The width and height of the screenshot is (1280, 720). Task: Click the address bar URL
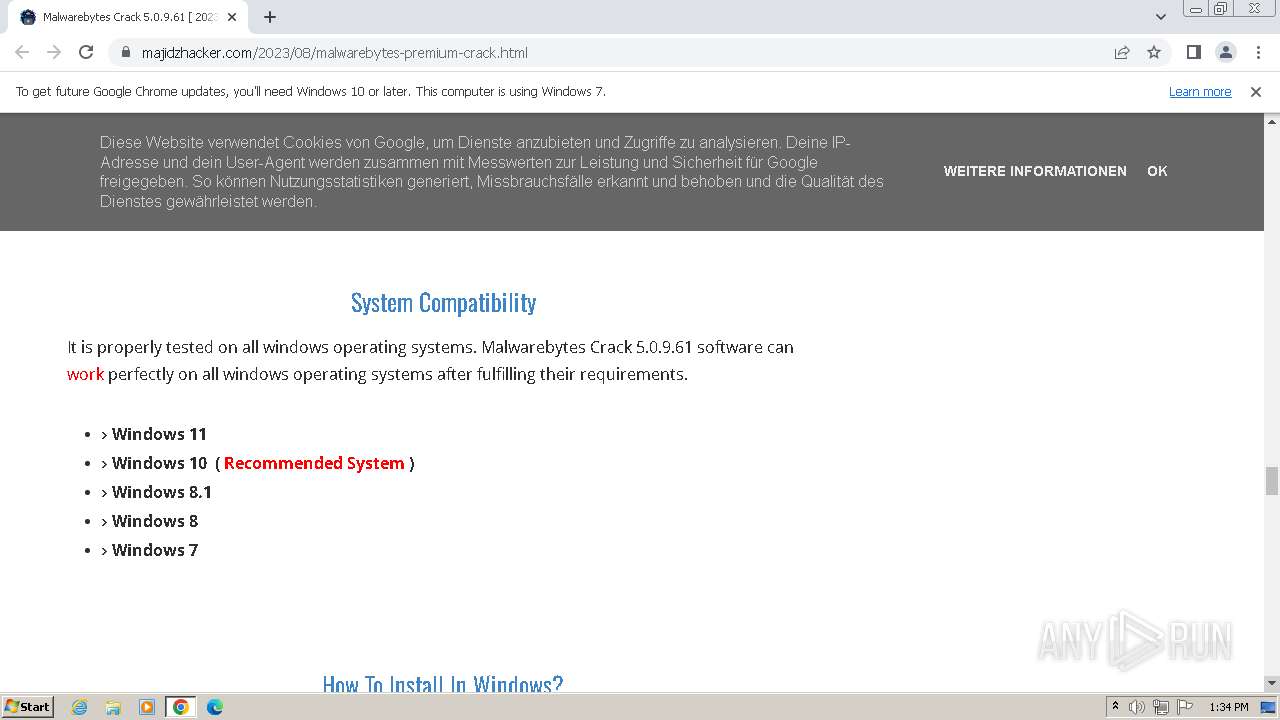coord(335,52)
